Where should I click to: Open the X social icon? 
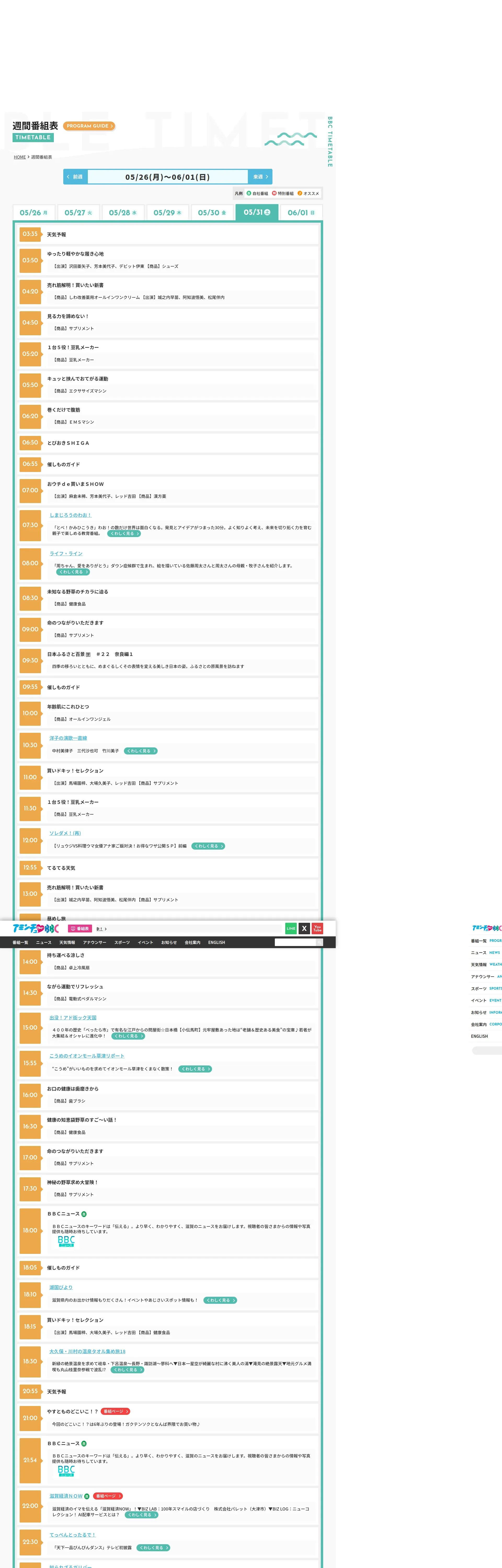click(304, 928)
